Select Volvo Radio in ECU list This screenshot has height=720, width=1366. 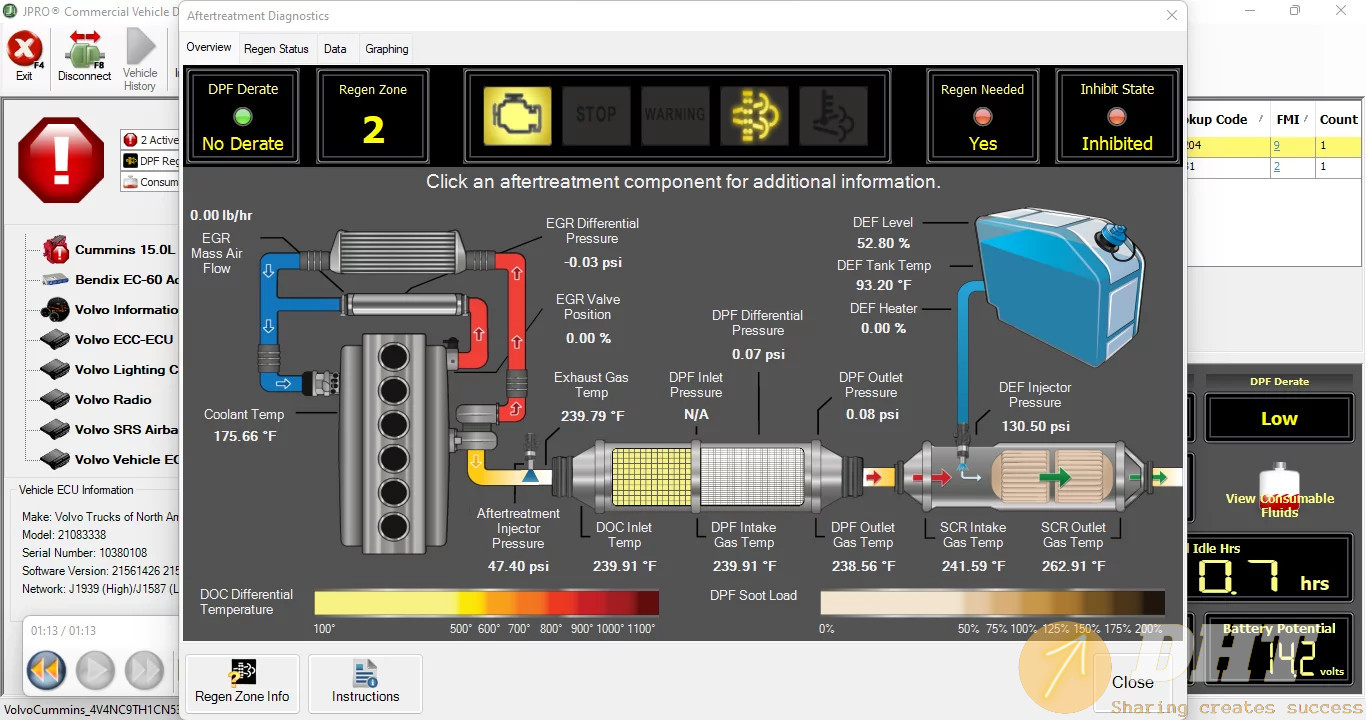tap(112, 400)
